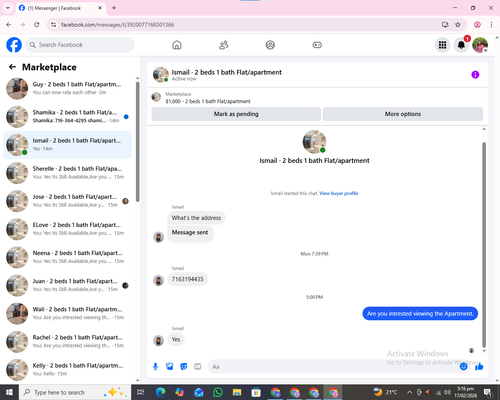Open Microsoft Edge from the taskbar
This screenshot has height=400, width=500.
[x=160, y=392]
